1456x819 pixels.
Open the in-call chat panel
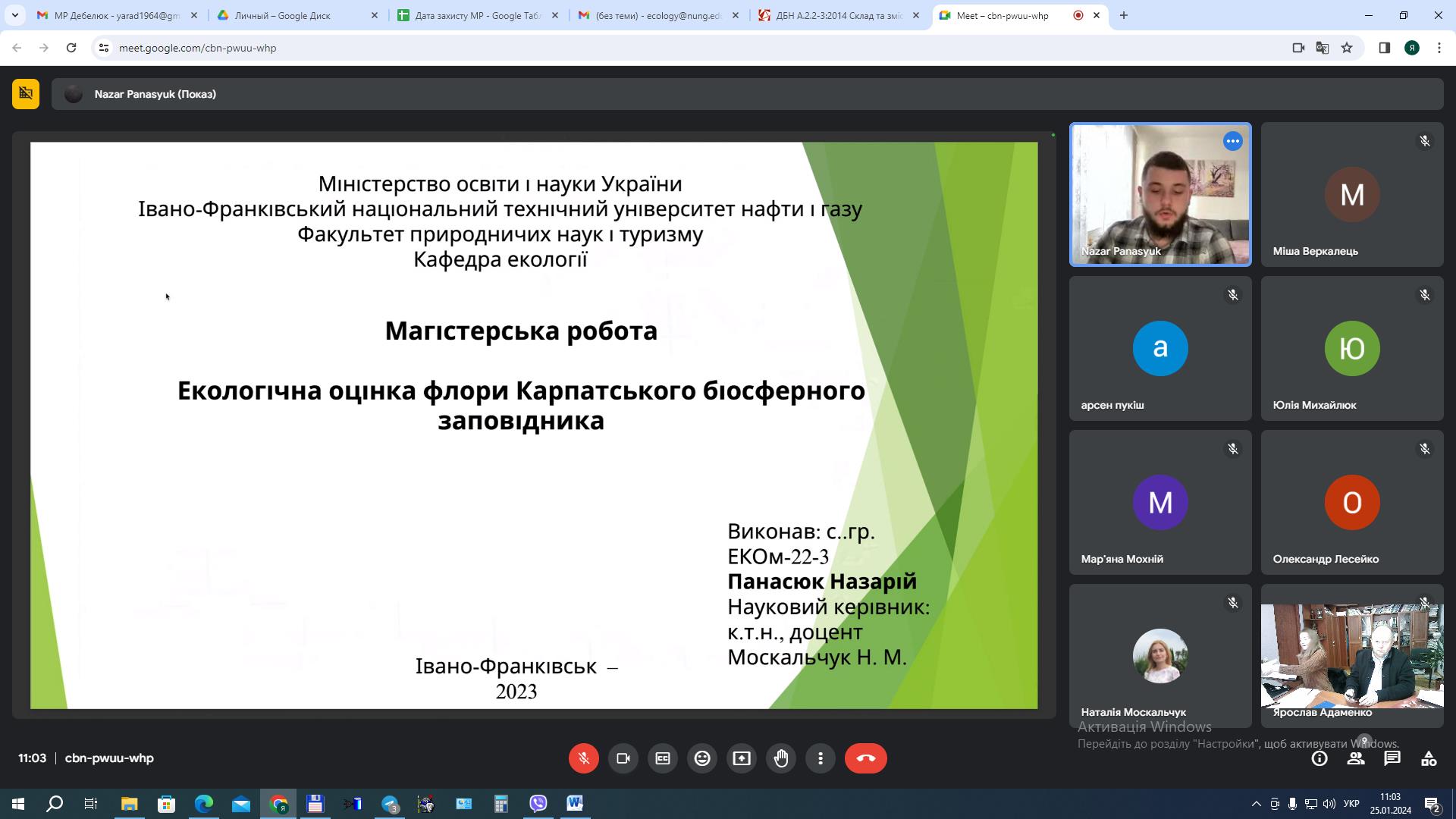coord(1392,758)
